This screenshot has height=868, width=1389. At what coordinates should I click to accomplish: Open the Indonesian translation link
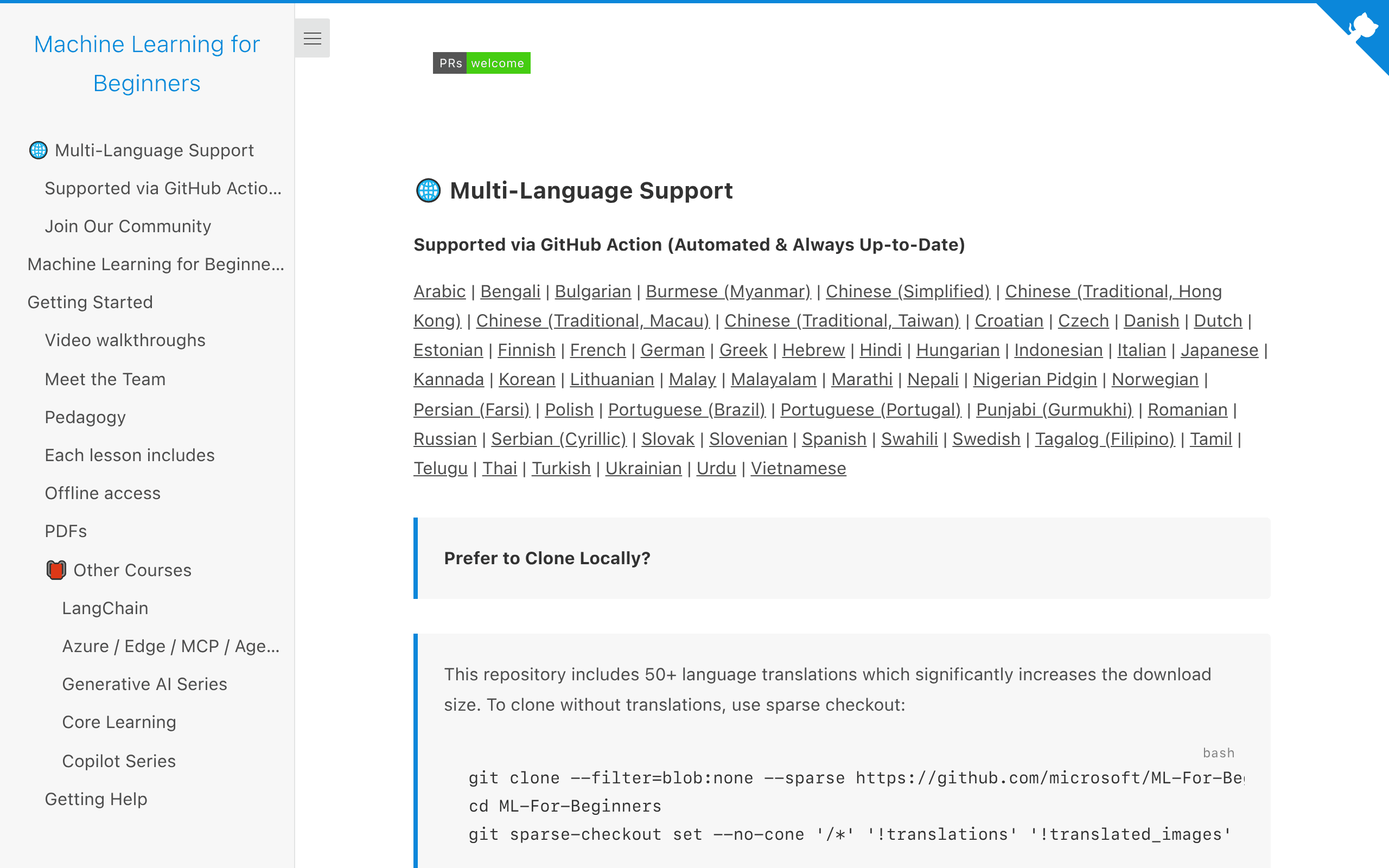pyautogui.click(x=1059, y=349)
